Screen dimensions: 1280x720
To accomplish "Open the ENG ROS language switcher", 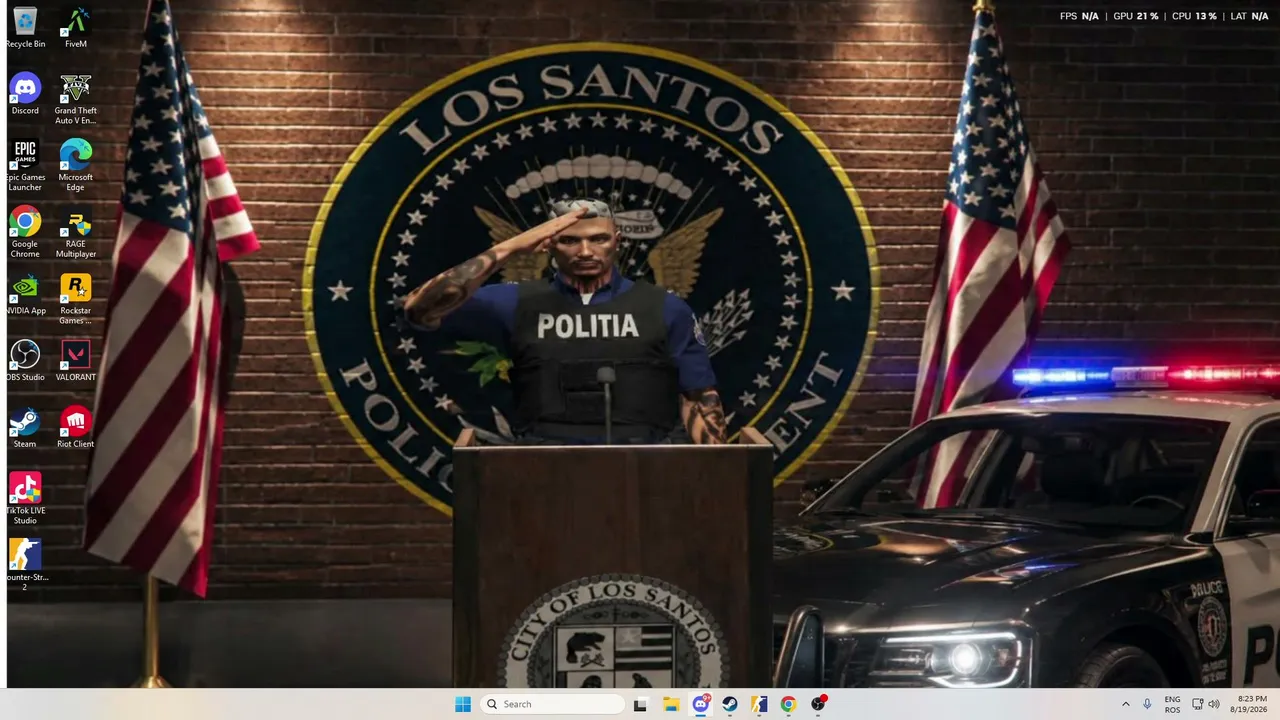I will [1172, 704].
